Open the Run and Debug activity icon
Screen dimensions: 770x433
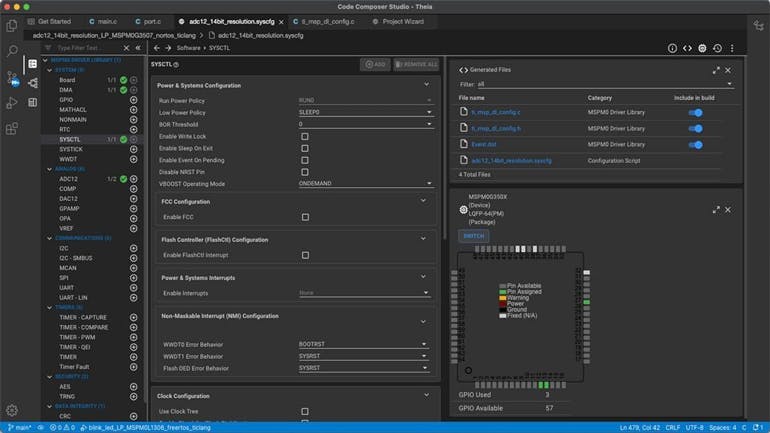coord(12,103)
